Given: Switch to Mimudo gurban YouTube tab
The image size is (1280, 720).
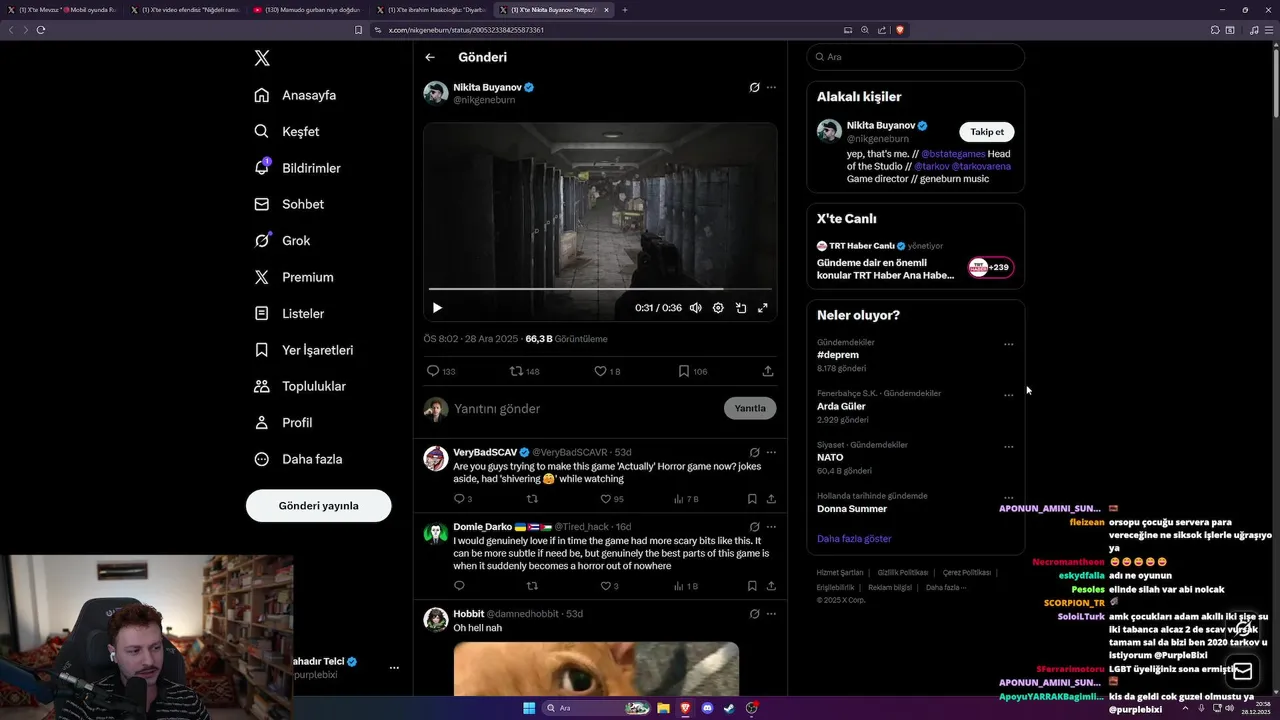Looking at the screenshot, I should tap(306, 10).
